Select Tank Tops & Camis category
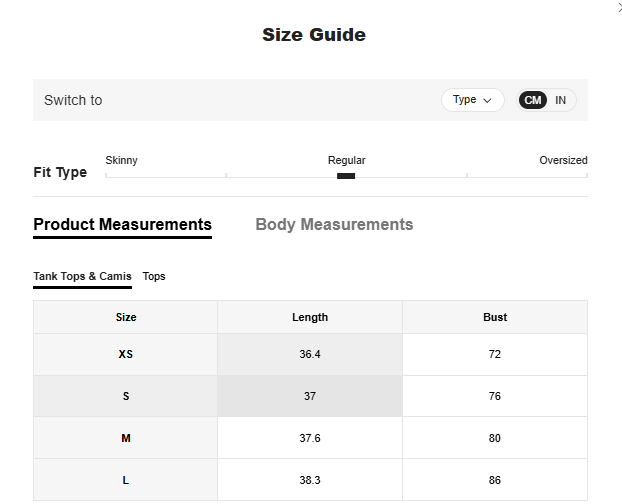Viewport: 622px width, 504px height. click(82, 276)
